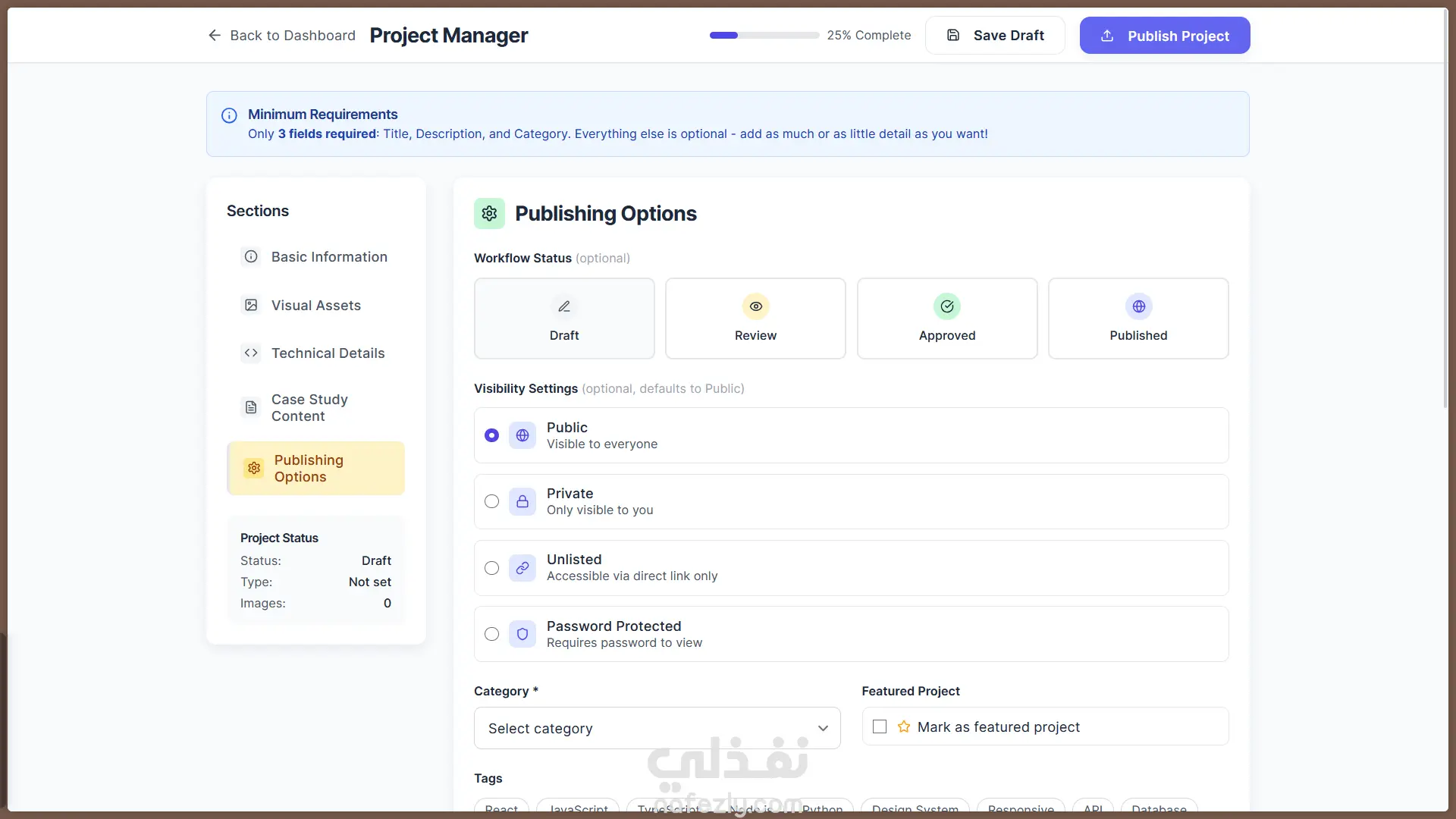Image resolution: width=1456 pixels, height=819 pixels.
Task: Open the Basic Information section
Action: pos(329,257)
